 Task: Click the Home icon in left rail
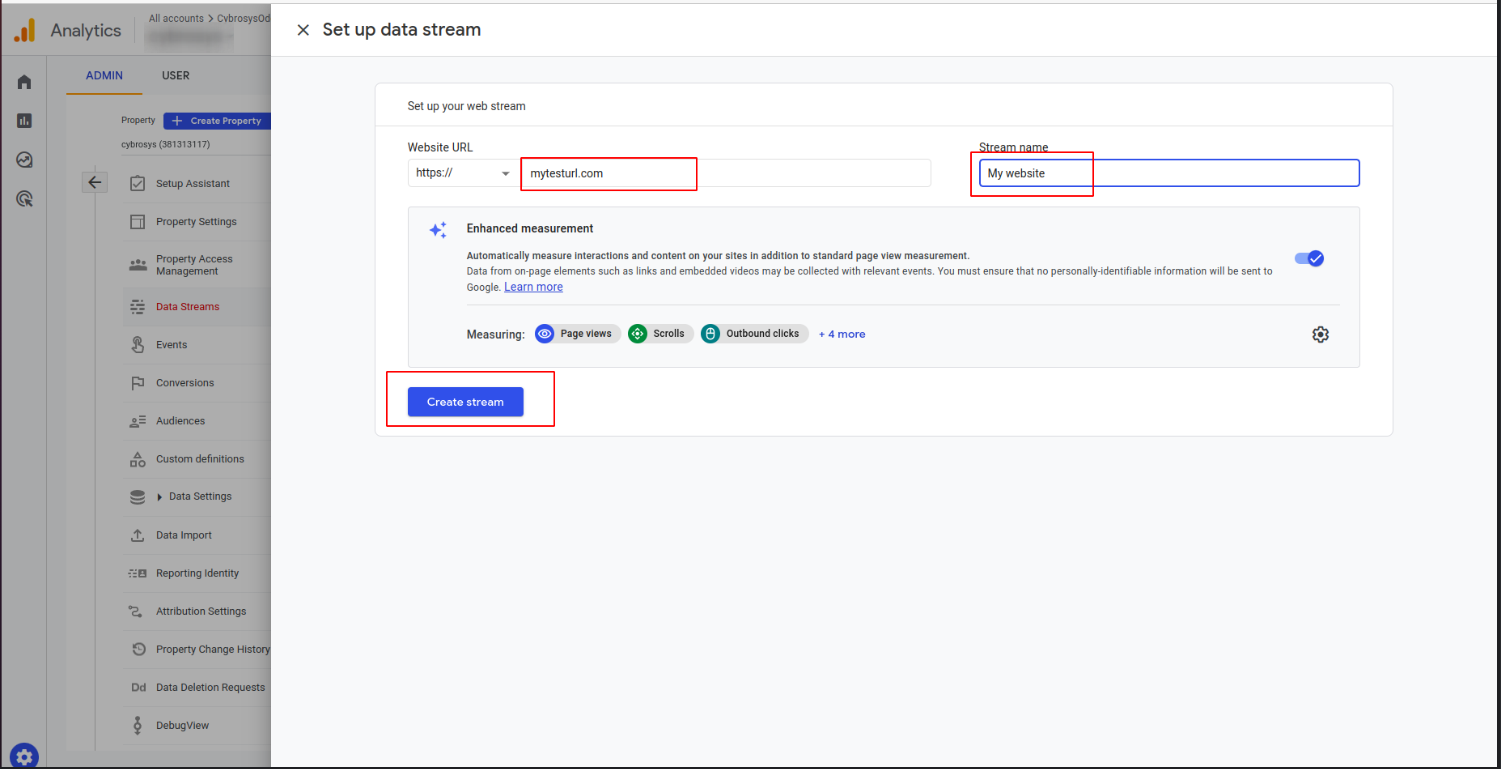click(x=24, y=82)
